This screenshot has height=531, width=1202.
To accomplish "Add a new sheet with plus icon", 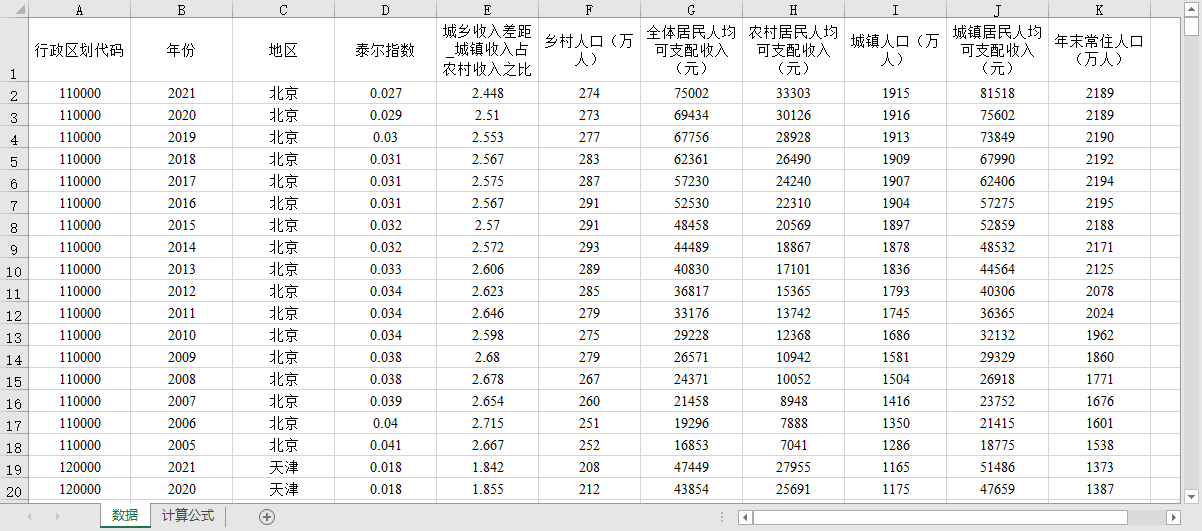I will coord(267,516).
